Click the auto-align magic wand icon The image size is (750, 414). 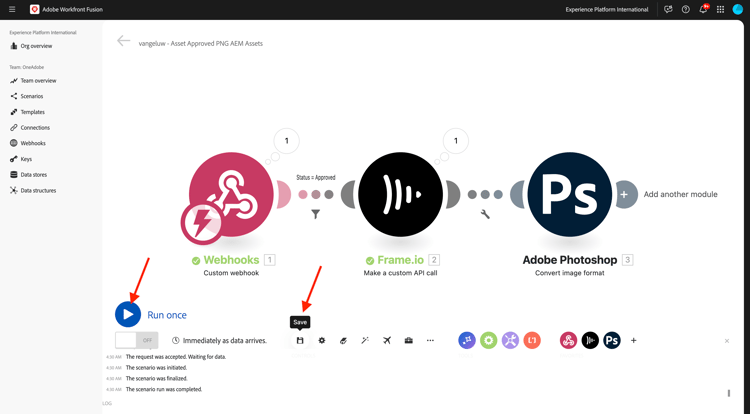click(x=365, y=340)
